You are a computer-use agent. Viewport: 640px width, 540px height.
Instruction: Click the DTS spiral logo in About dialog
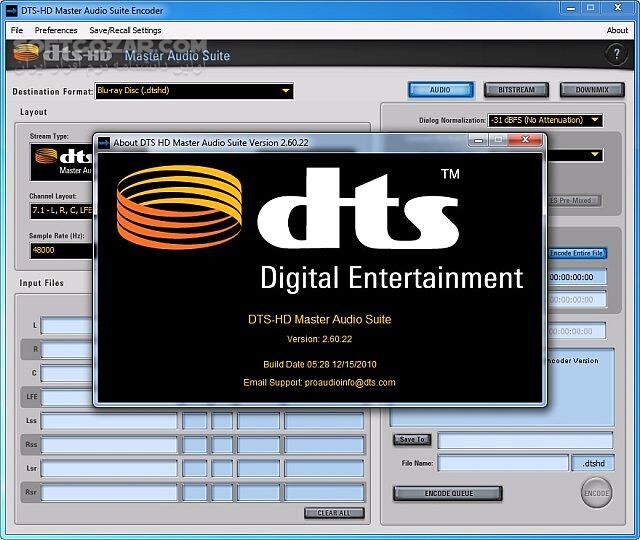pos(179,207)
